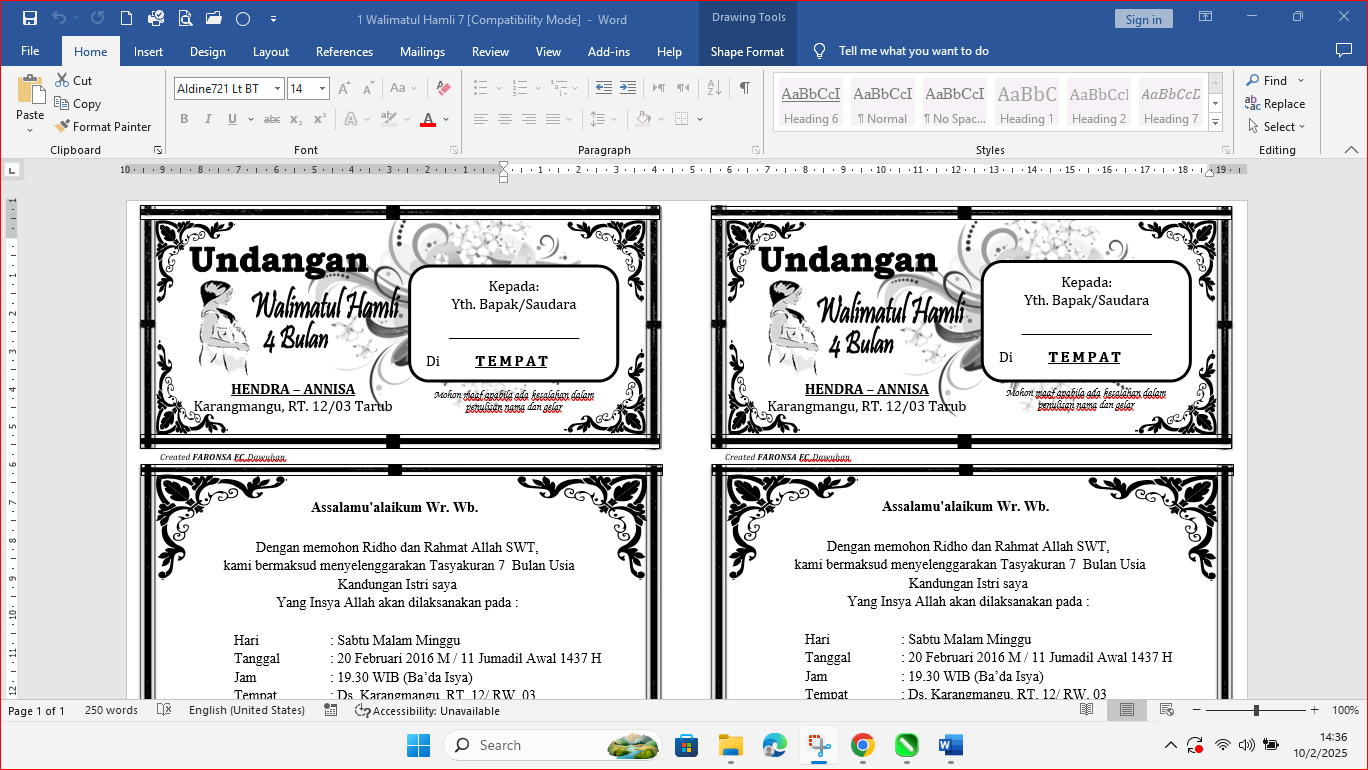
Task: Align text left
Action: (x=481, y=119)
